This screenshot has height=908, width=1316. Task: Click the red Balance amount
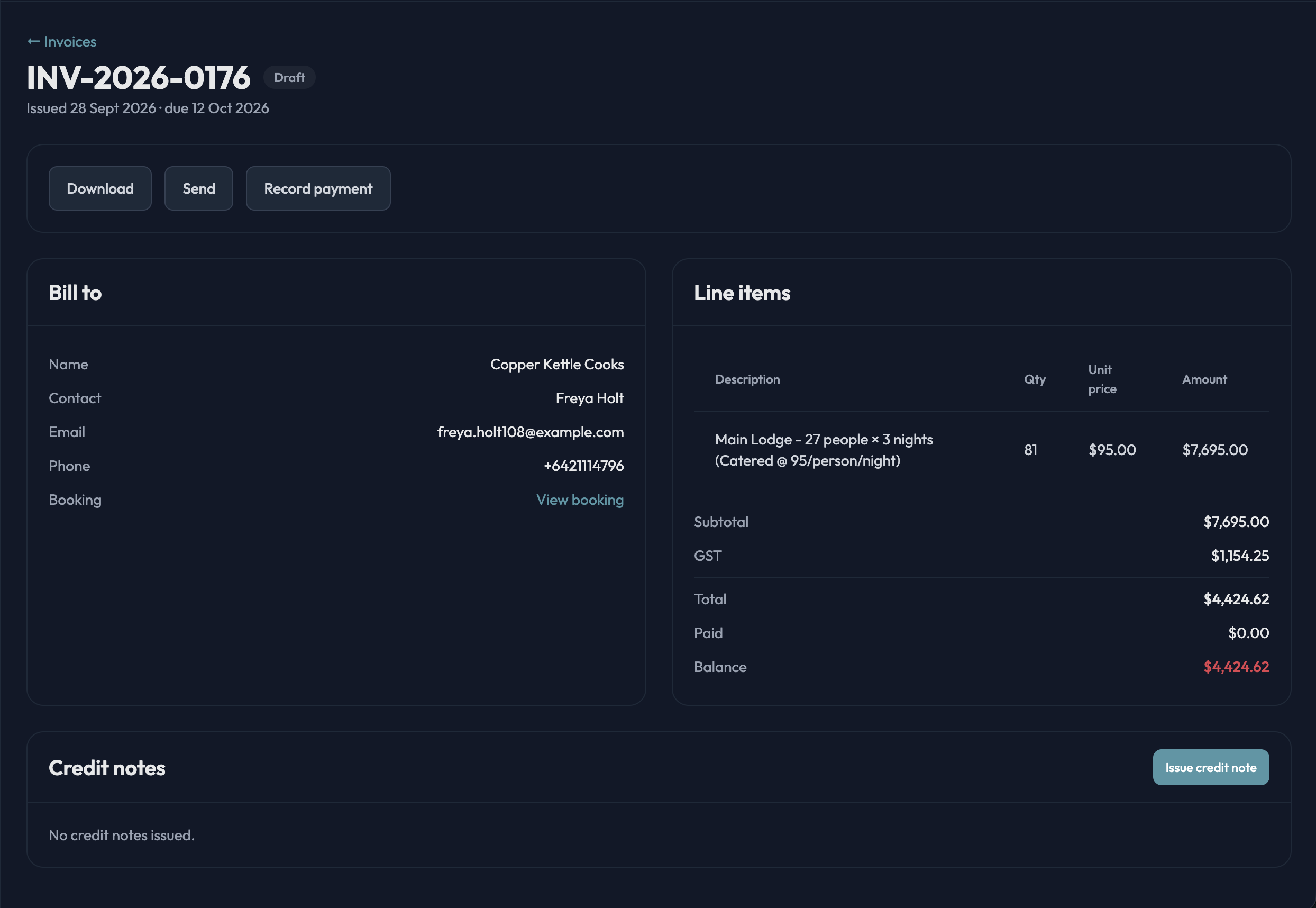point(1236,667)
